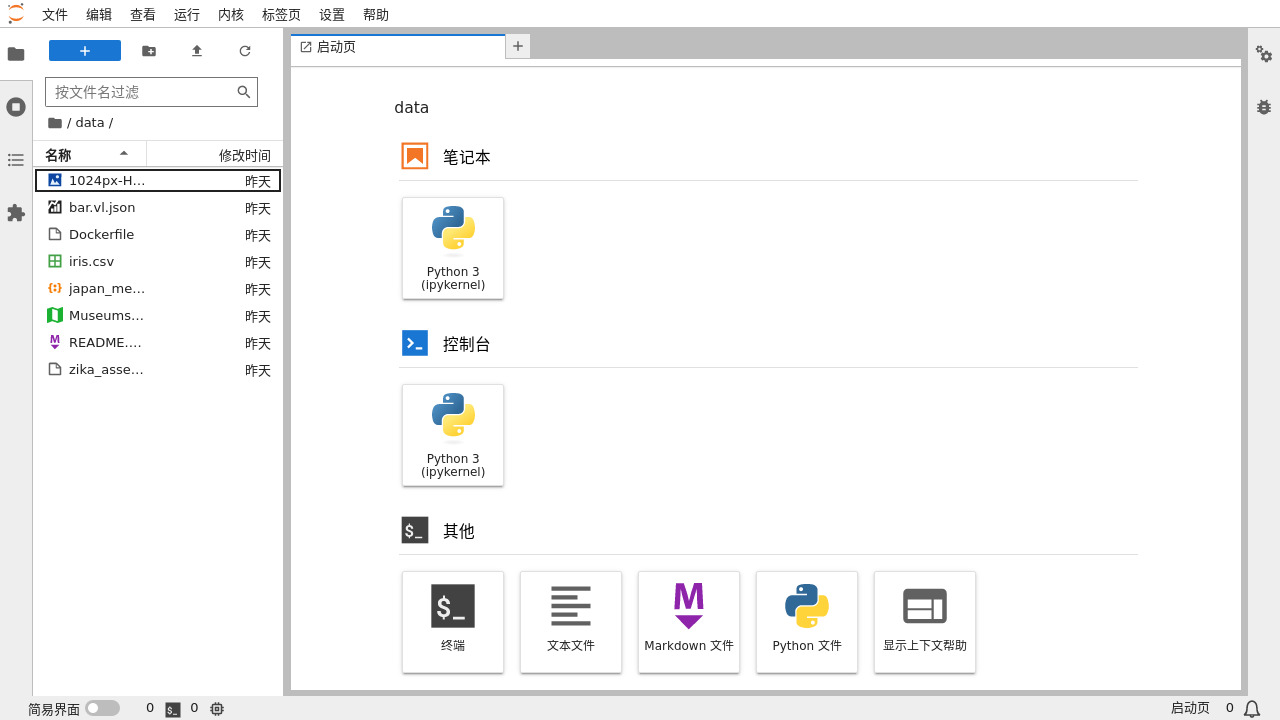Screen dimensions: 1280x720
Task: Click the root folder icon in breadcrumb
Action: (55, 123)
